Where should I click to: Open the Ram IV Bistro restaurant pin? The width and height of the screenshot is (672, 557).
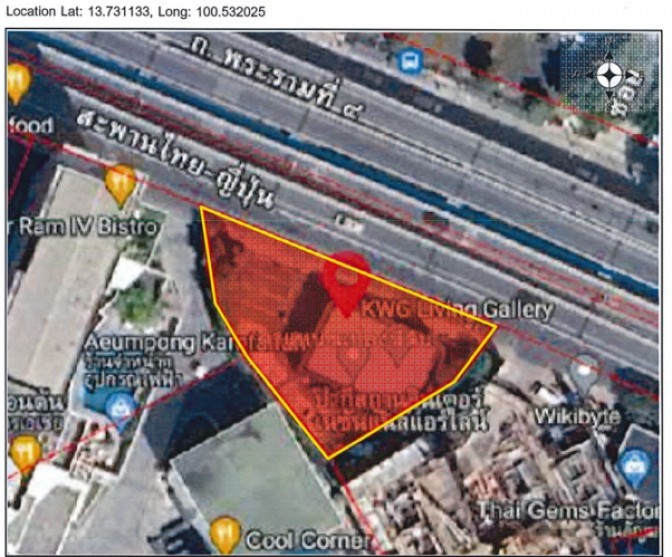pos(121,183)
